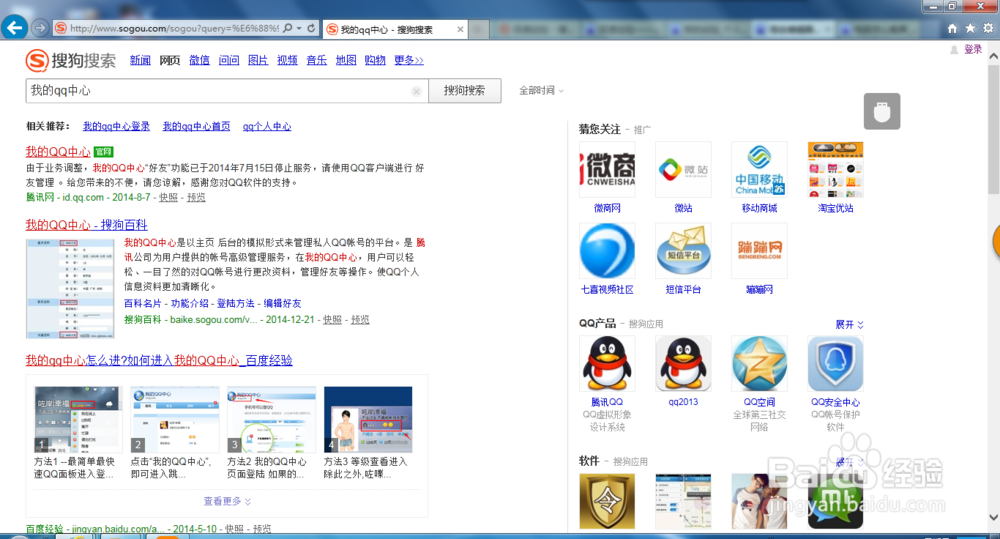Clear the search box with the X icon
This screenshot has height=539, width=1000.
[416, 91]
